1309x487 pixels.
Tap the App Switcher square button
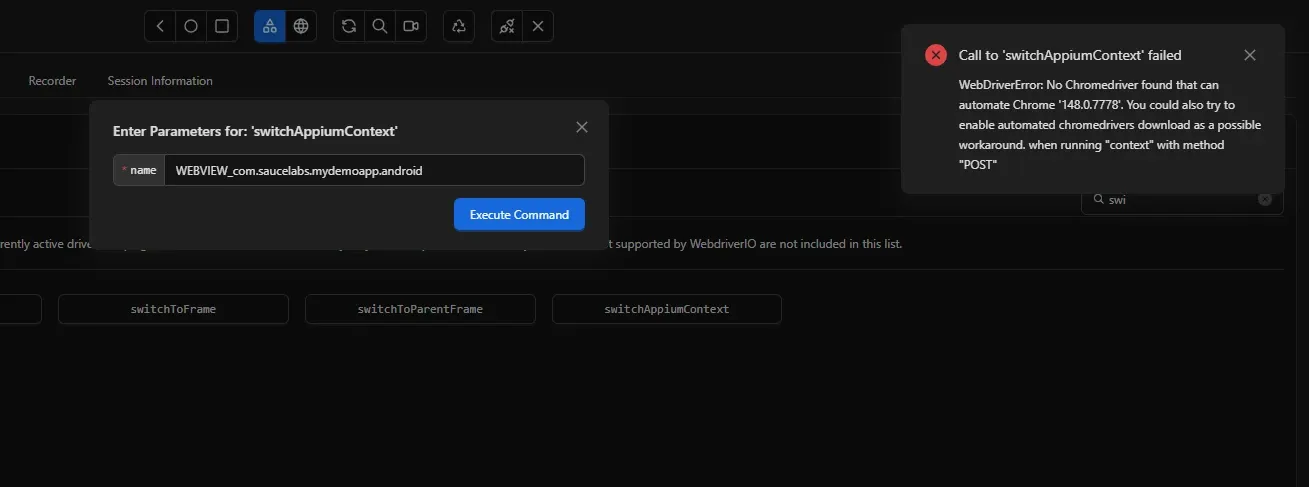[x=222, y=26]
